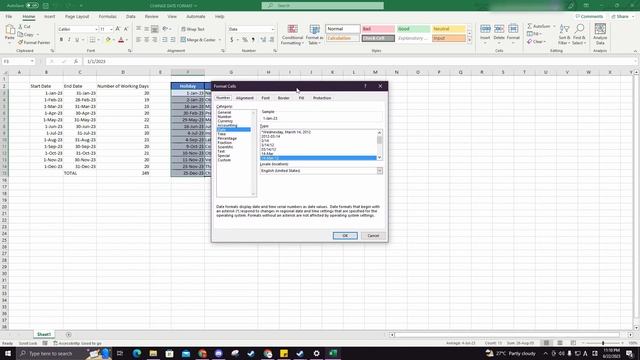Click the Format cells ribbon icon
Viewport: 640px width, 360px height.
[x=513, y=29]
